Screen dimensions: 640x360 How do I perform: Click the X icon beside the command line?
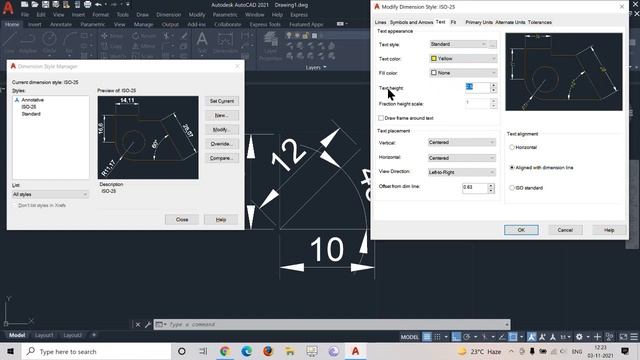(138, 324)
